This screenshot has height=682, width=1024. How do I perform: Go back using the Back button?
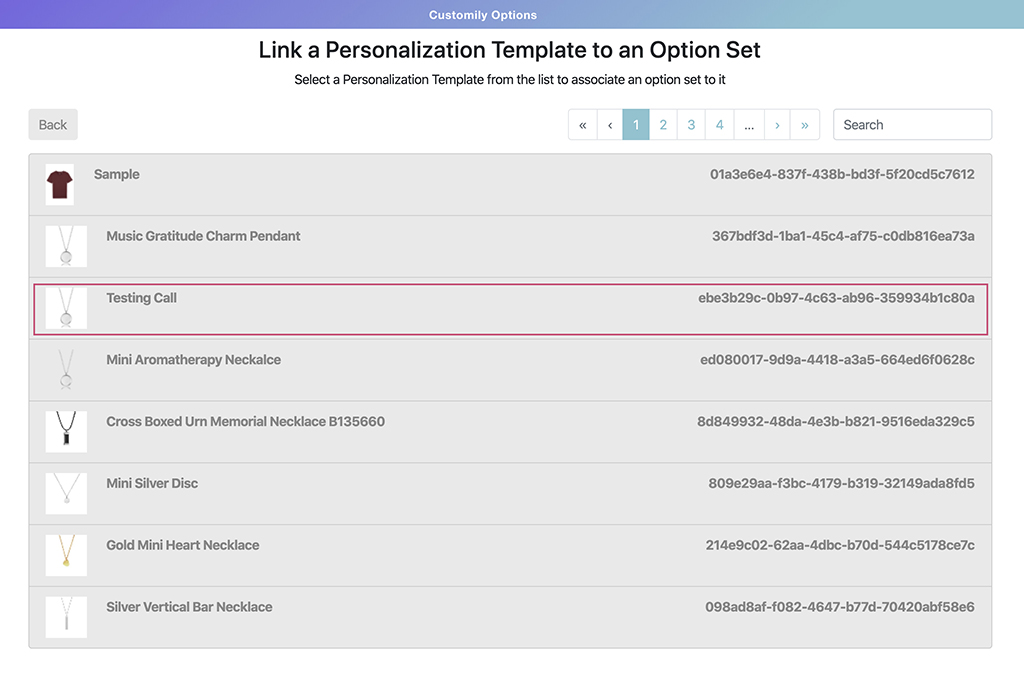[x=53, y=125]
